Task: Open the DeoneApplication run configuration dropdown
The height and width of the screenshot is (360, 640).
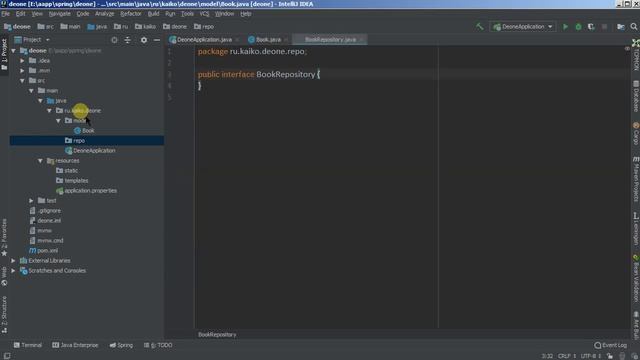Action: (522, 27)
